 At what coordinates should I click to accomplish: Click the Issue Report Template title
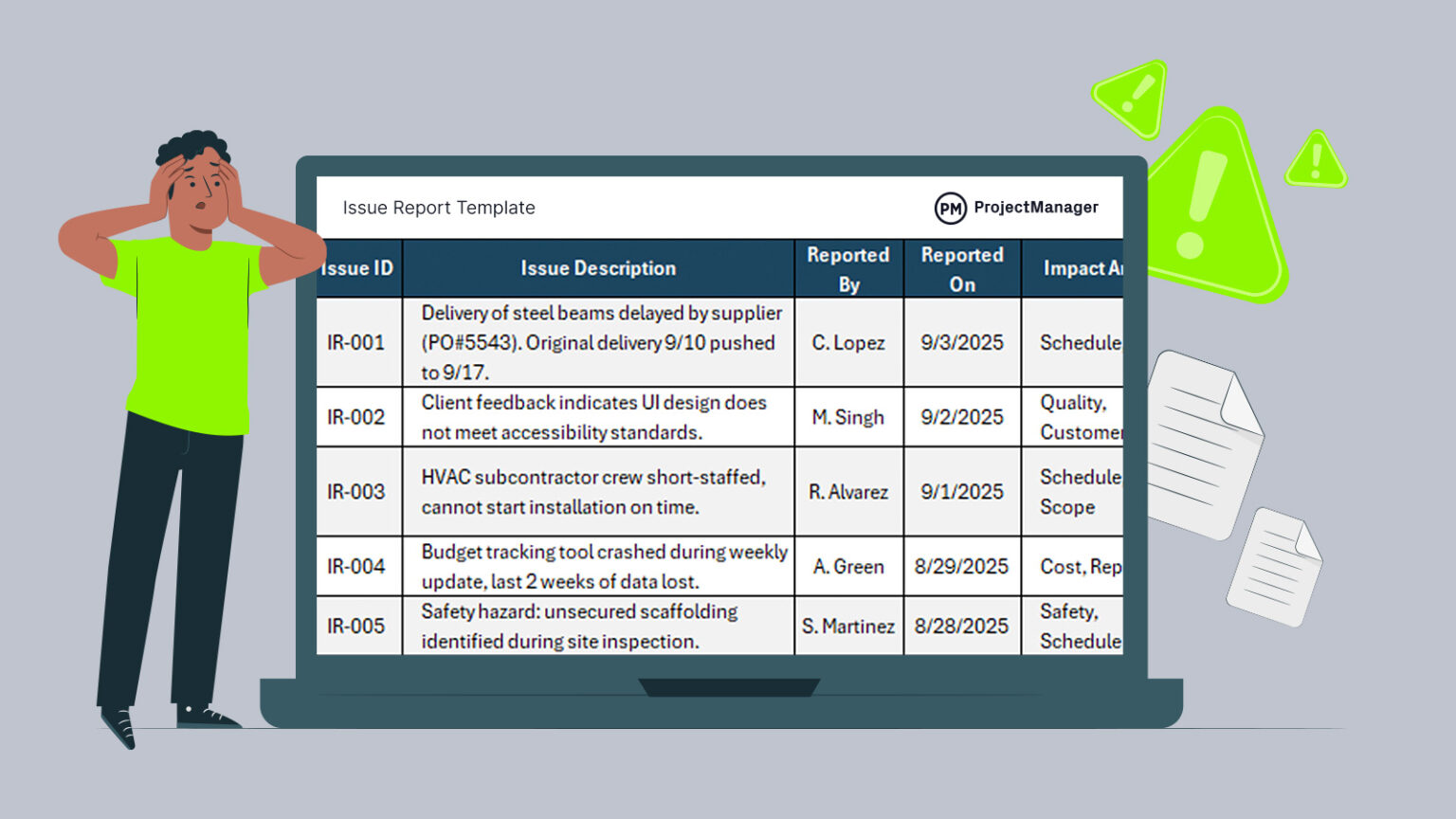pos(439,208)
